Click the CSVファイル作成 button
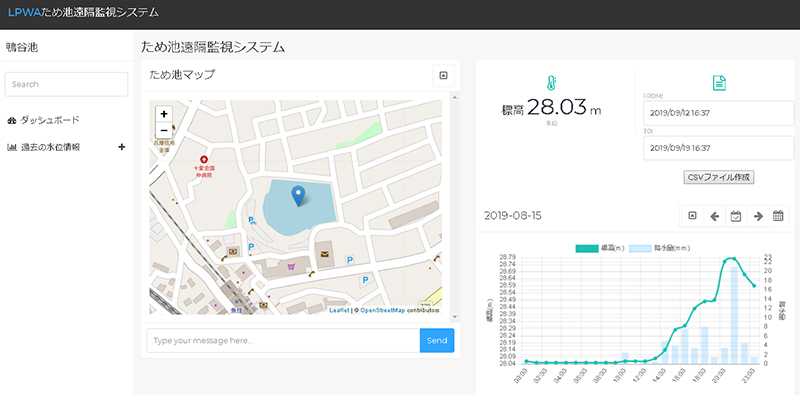 (x=719, y=177)
